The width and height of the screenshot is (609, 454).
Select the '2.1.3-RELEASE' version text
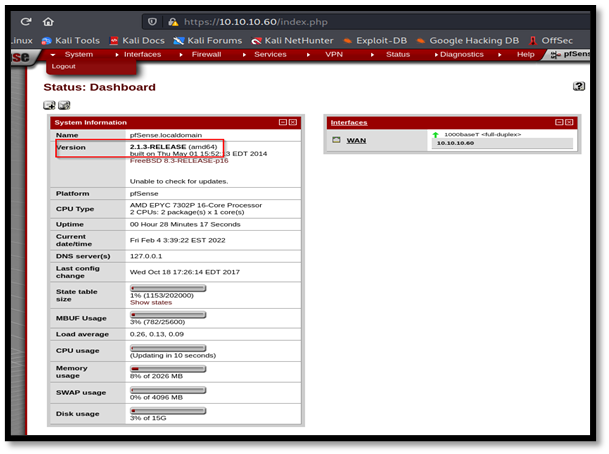158,147
